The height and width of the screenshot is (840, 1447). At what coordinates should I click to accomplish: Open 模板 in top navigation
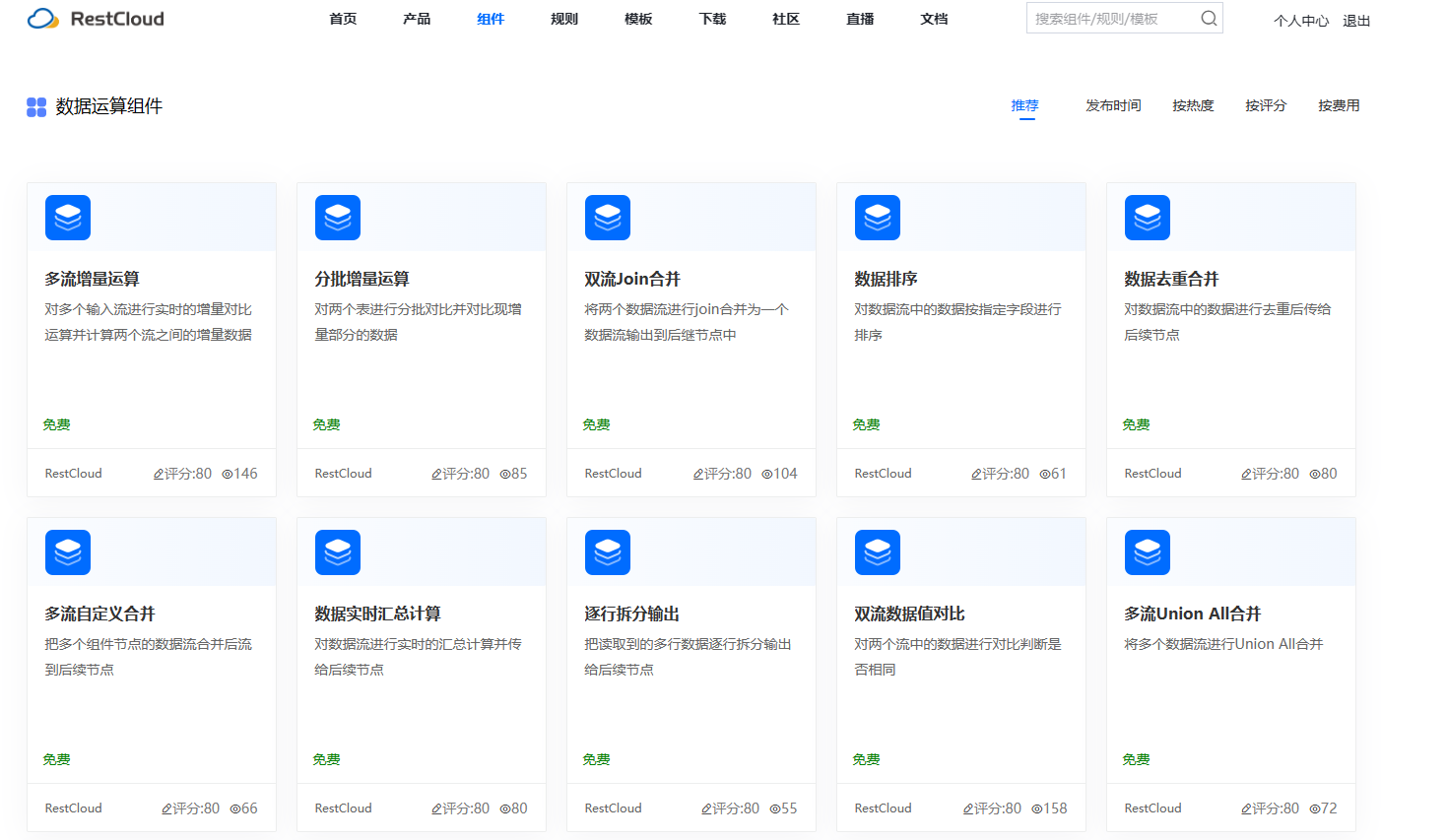638,19
